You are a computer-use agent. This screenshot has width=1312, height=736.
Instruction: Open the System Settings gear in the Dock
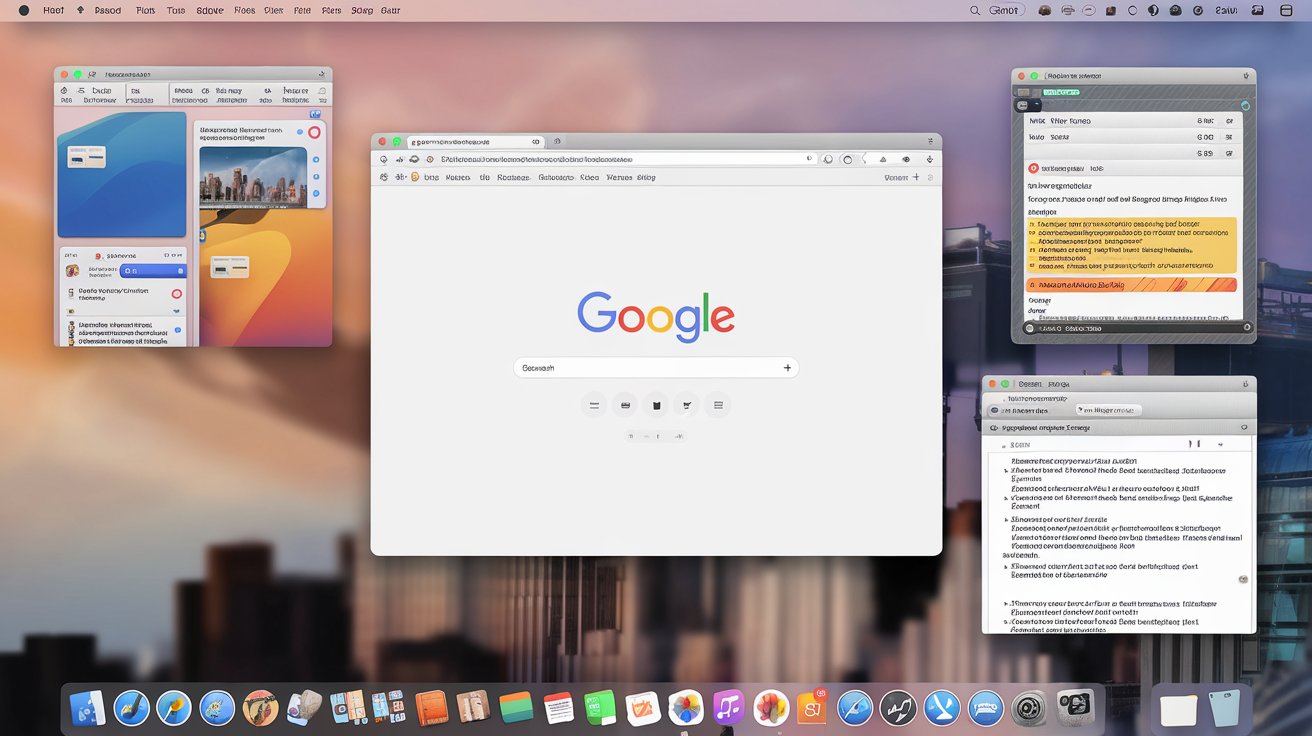[1028, 708]
